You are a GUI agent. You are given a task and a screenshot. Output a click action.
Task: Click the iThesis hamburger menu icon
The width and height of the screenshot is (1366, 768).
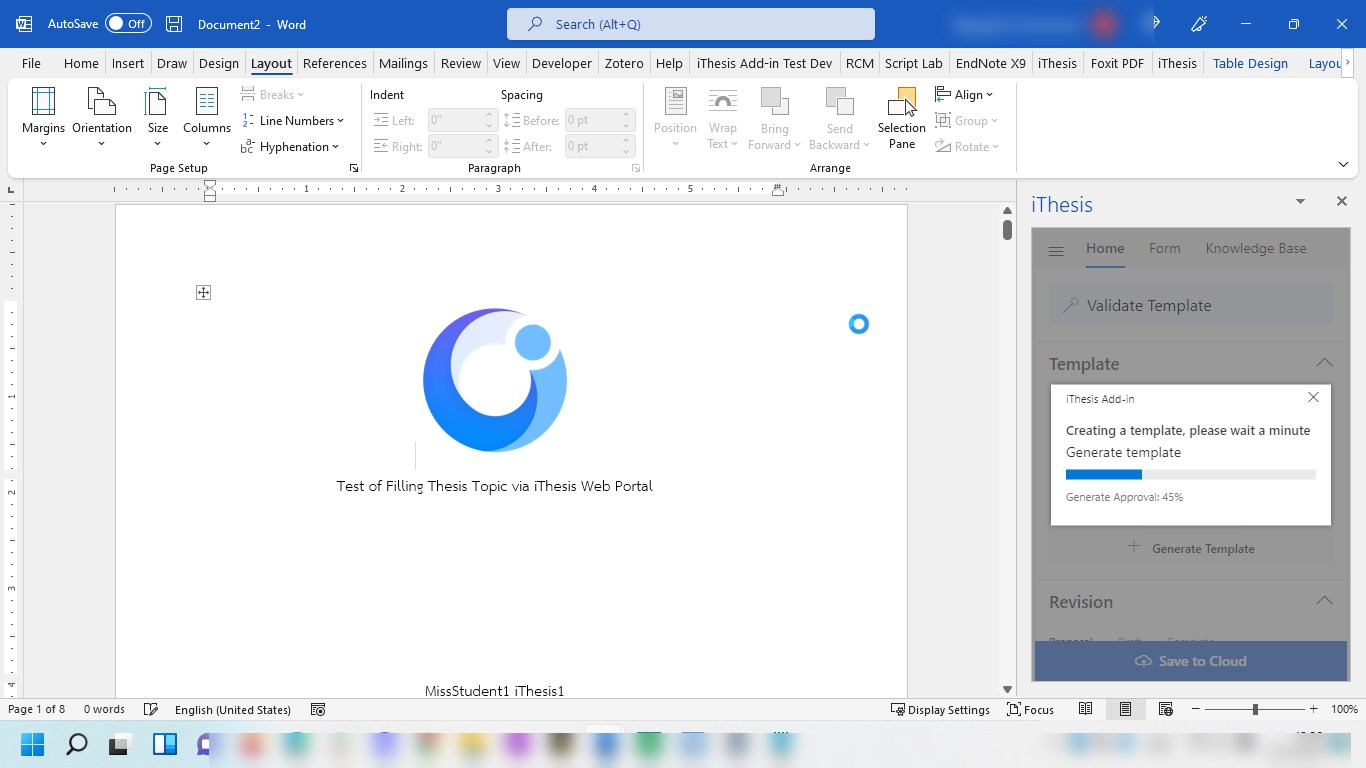pyautogui.click(x=1056, y=250)
